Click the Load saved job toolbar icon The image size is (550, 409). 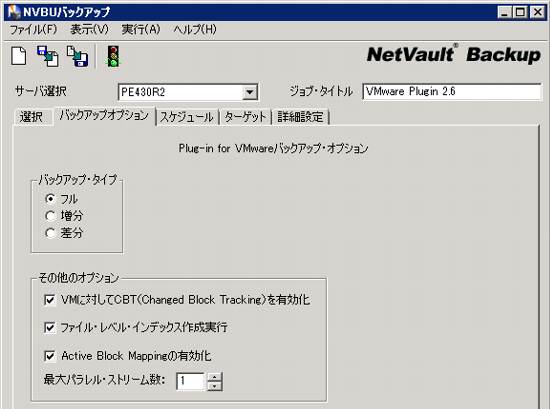pyautogui.click(x=48, y=56)
